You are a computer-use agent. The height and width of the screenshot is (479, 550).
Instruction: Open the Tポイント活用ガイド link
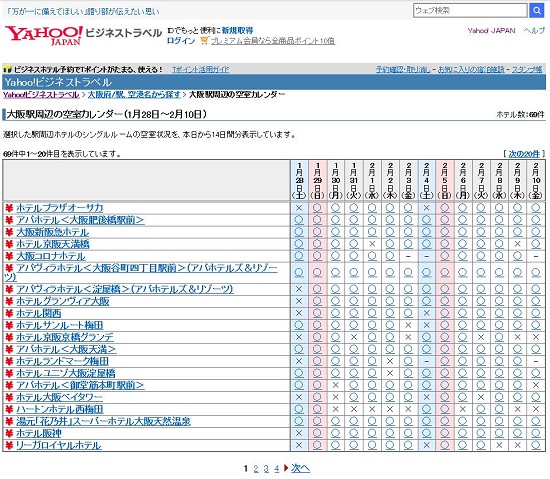[201, 69]
